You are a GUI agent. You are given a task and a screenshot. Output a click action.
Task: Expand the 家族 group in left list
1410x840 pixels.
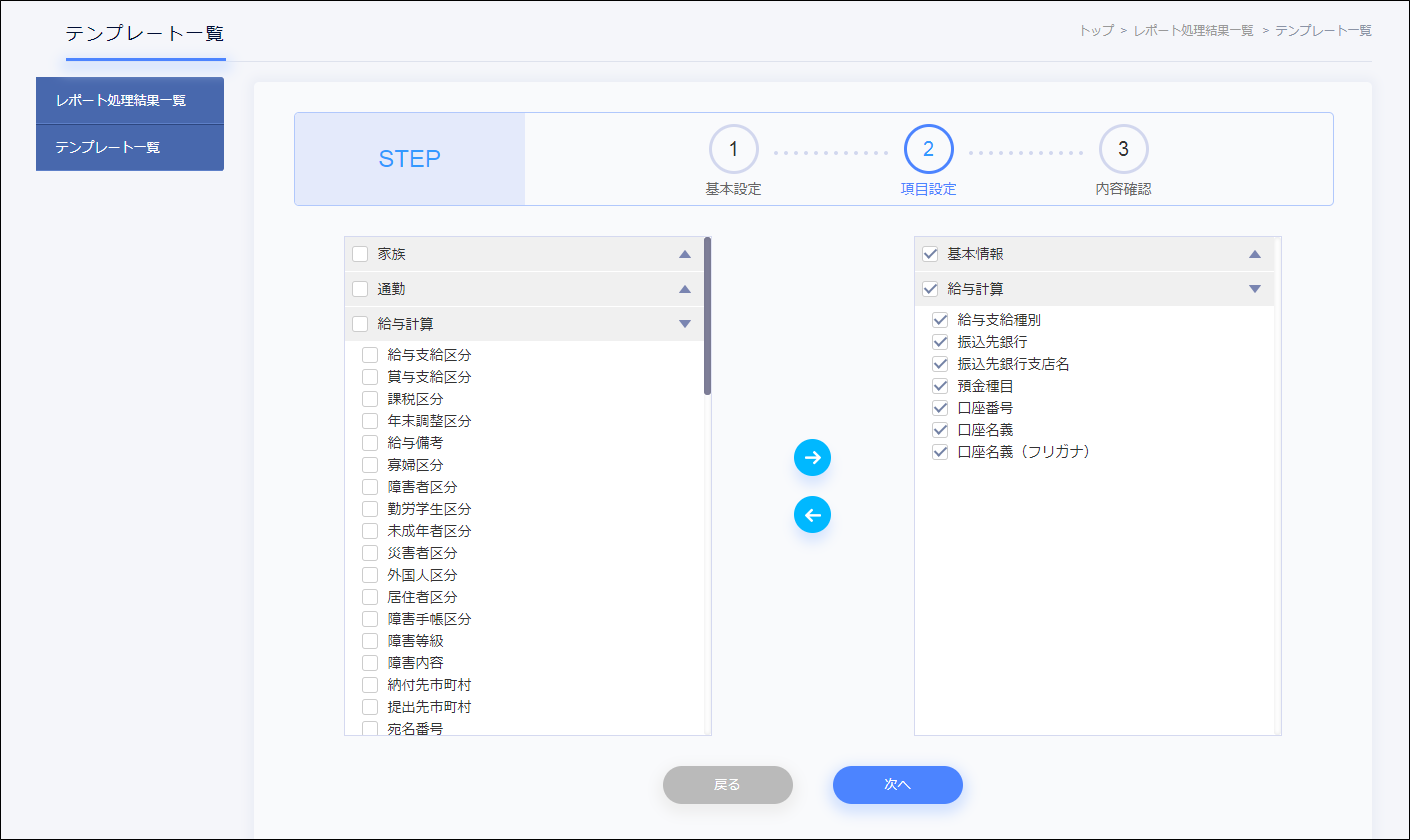(685, 254)
